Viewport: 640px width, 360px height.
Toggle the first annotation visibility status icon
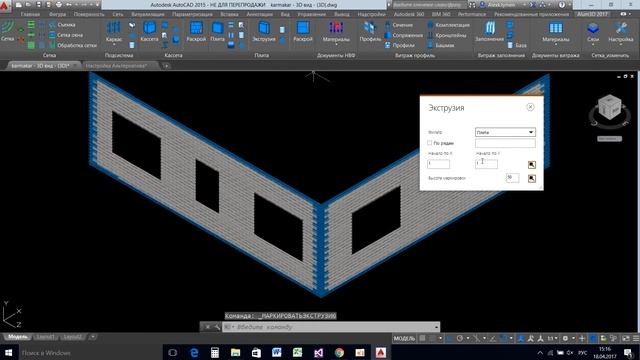click(521, 338)
